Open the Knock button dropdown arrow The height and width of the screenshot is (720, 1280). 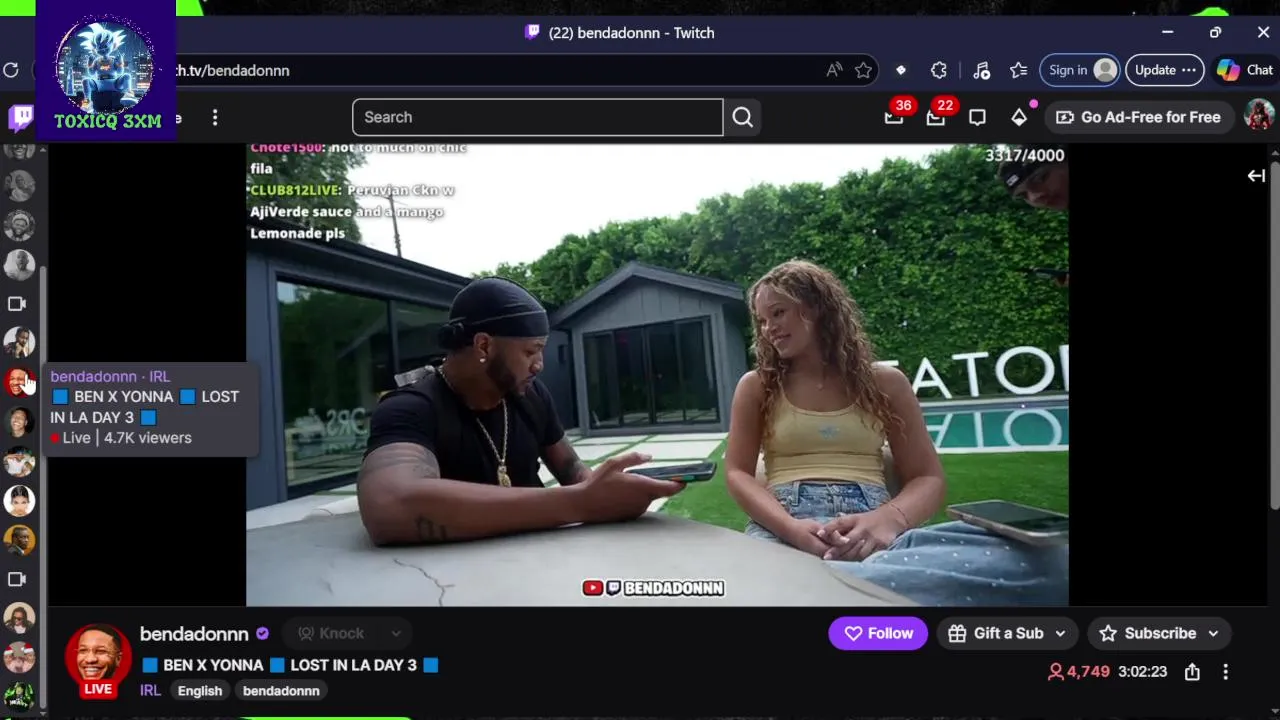[x=396, y=633]
